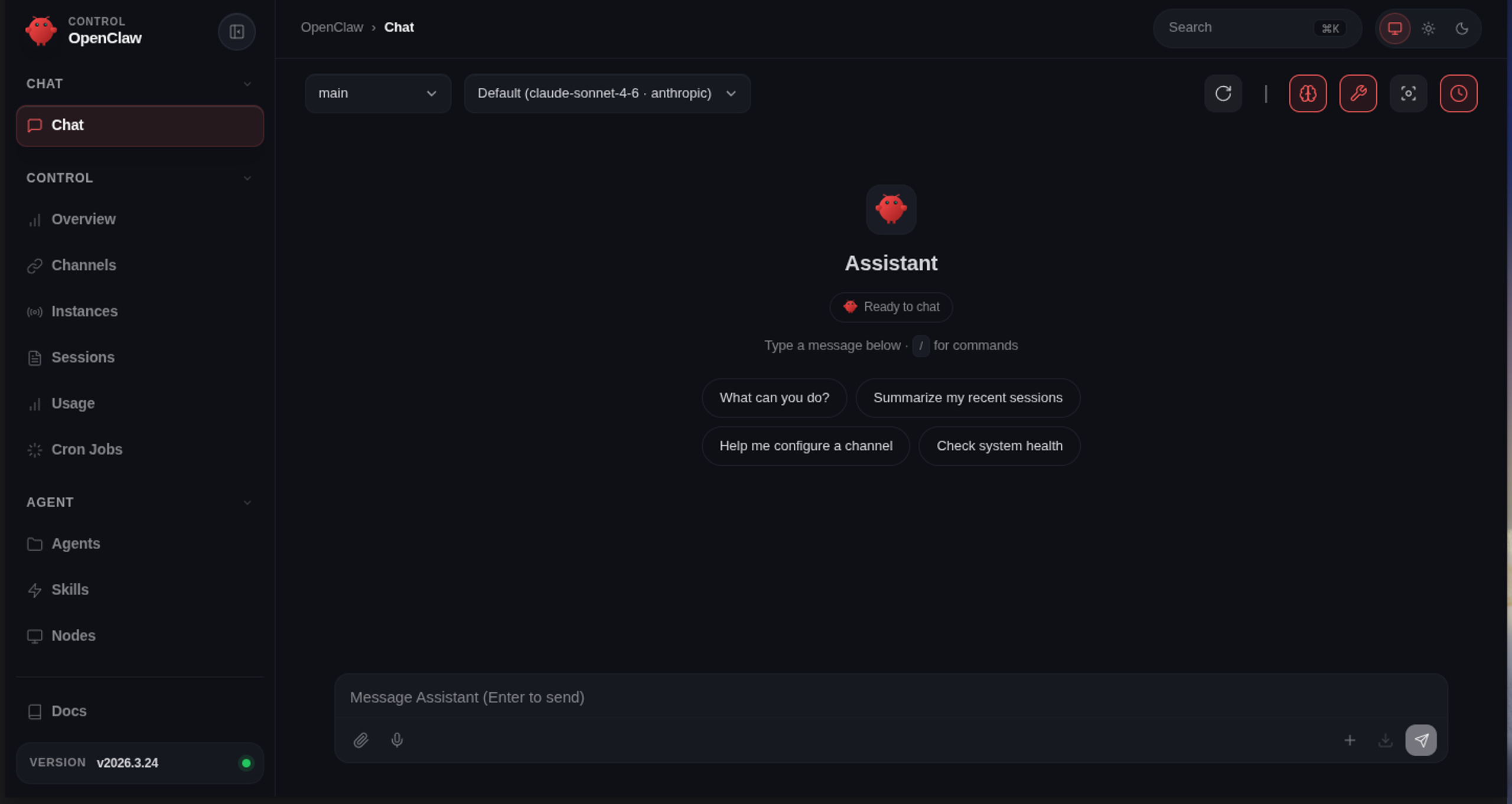Screen dimensions: 1512x804
Task: Click the 'What can you do?' suggestion
Action: [774, 398]
